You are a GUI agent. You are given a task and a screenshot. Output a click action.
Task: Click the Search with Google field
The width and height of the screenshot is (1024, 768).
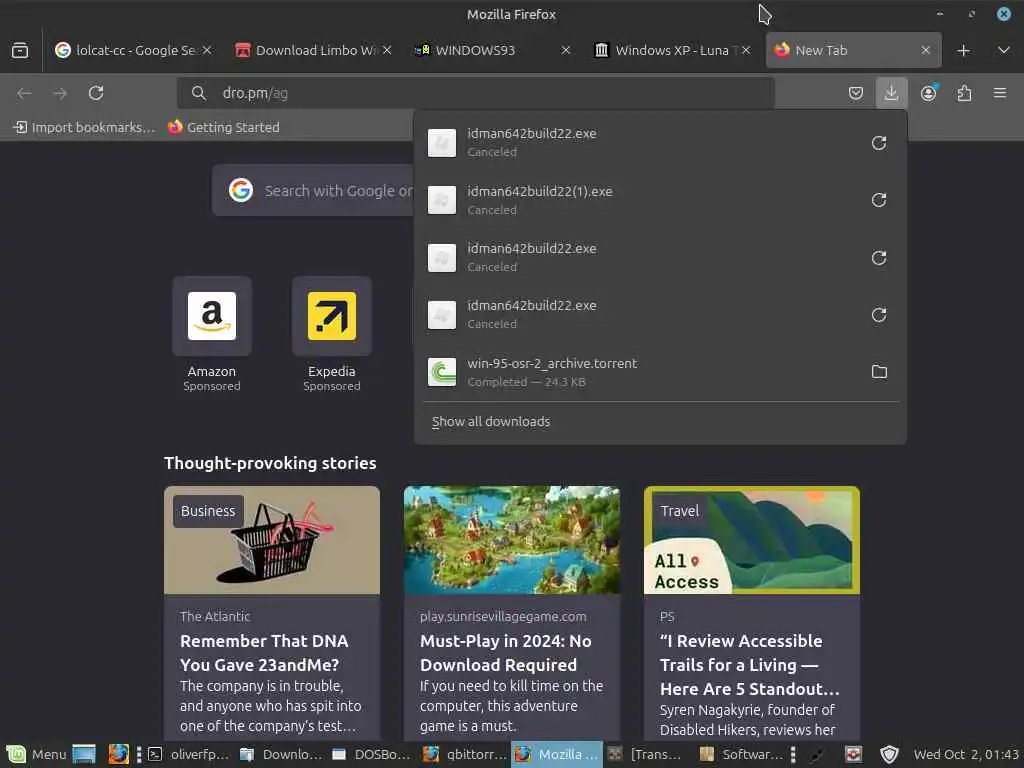[x=313, y=191]
